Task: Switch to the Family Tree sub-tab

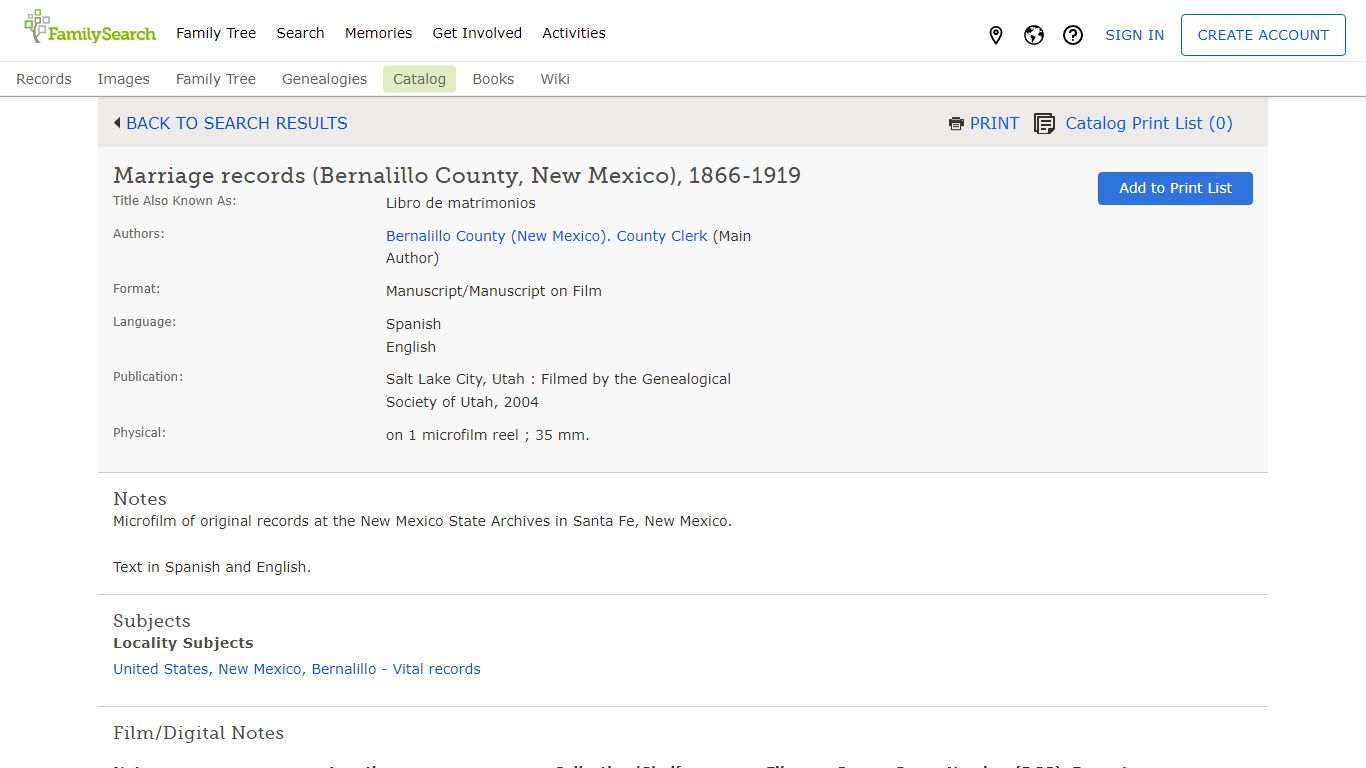Action: (x=216, y=79)
